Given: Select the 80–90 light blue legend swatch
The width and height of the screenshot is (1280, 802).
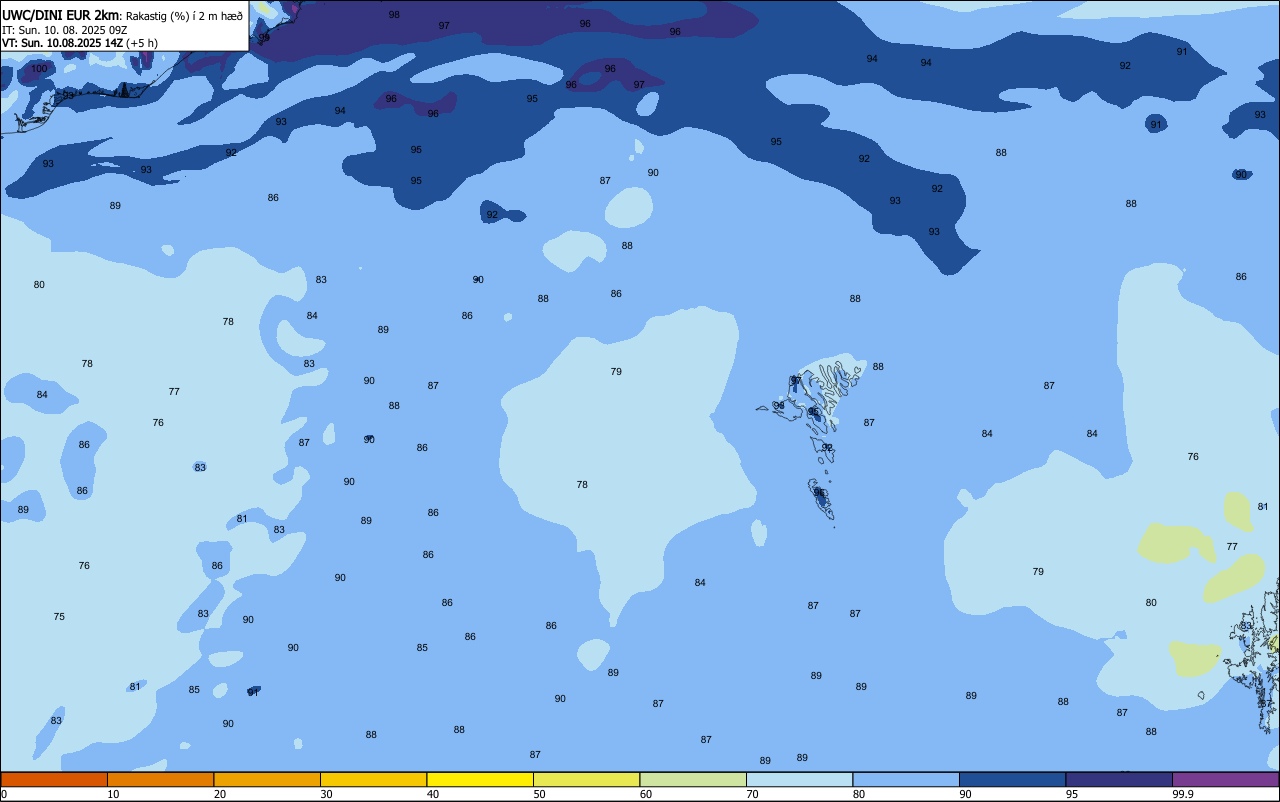Looking at the screenshot, I should (x=906, y=779).
